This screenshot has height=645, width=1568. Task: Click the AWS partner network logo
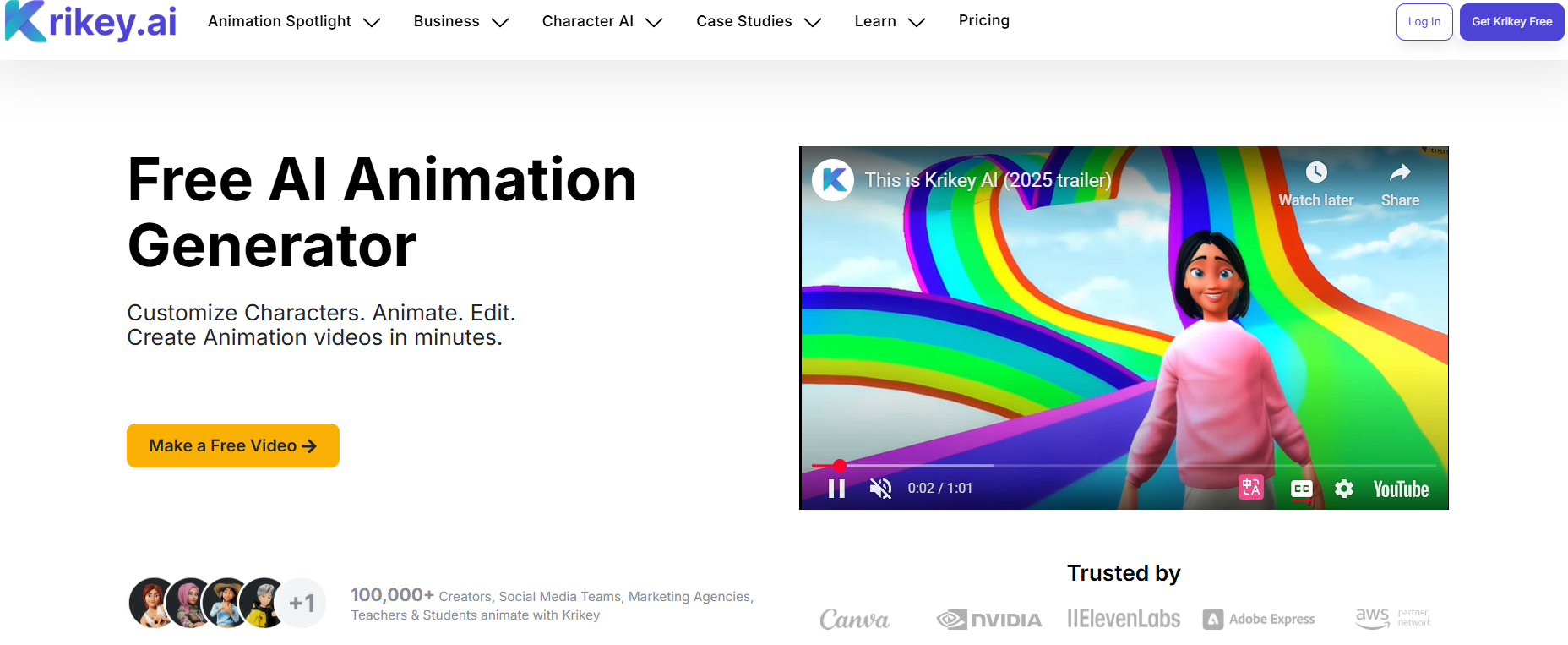[1393, 618]
